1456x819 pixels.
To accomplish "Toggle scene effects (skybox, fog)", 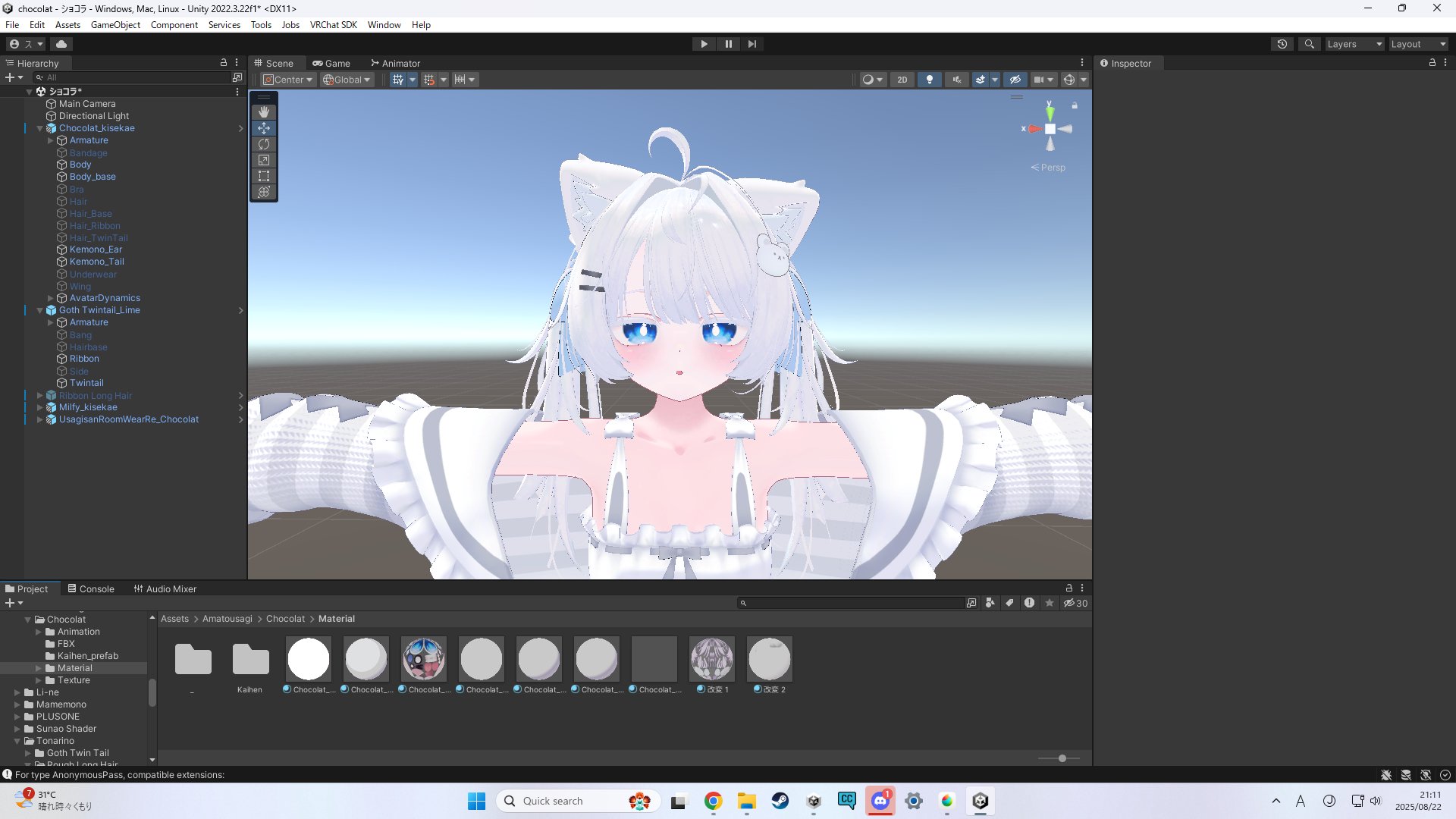I will click(x=981, y=80).
